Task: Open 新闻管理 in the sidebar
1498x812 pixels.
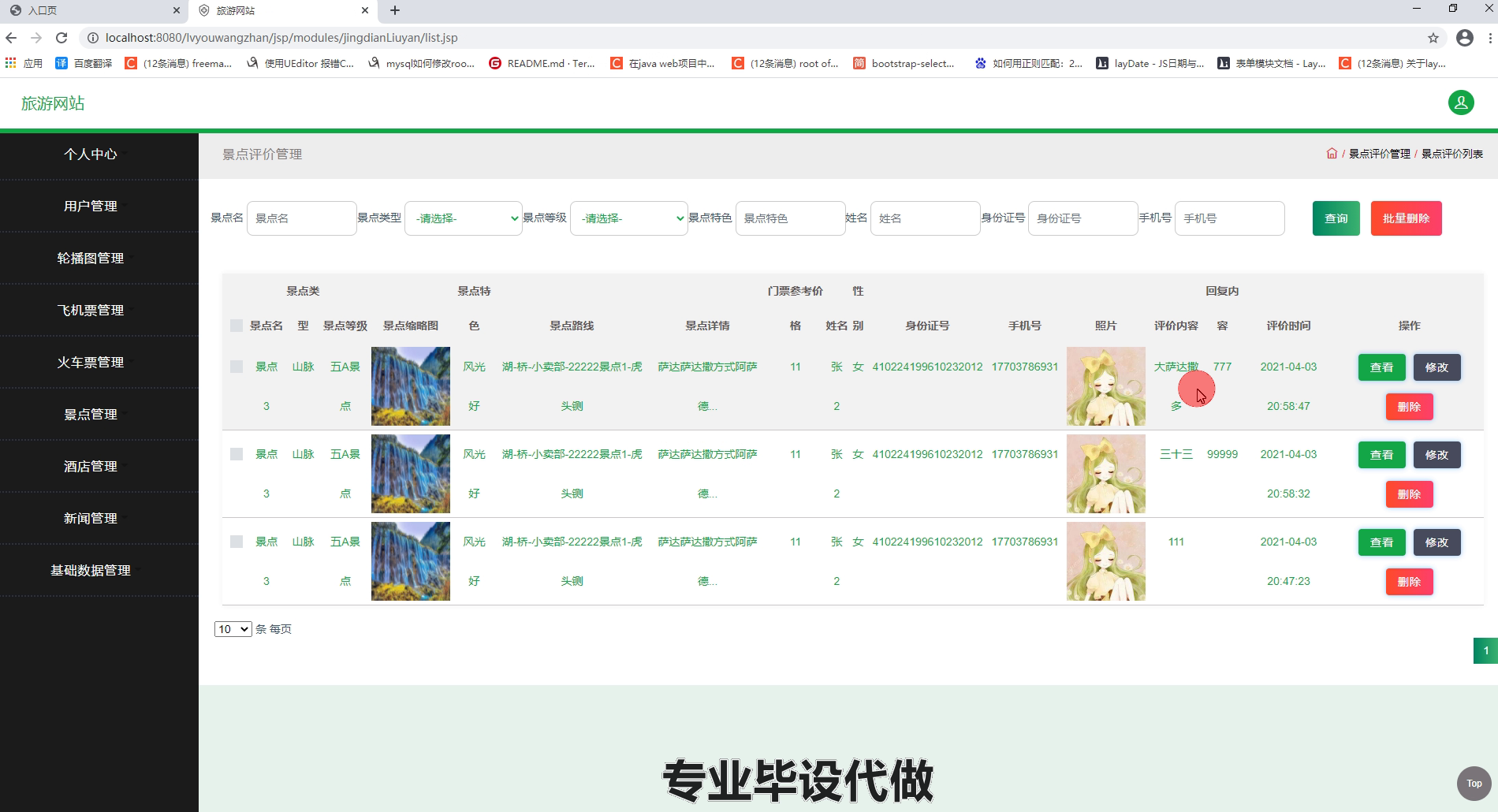Action: [x=91, y=519]
